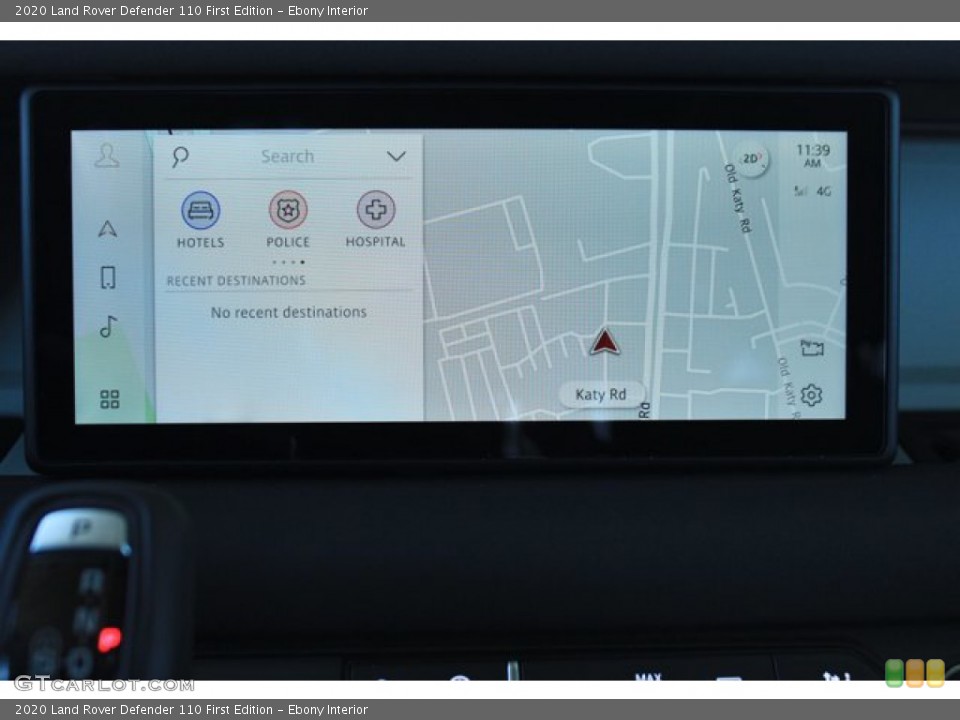
Task: Open navigation from the sidebar arrow icon
Action: coord(107,229)
